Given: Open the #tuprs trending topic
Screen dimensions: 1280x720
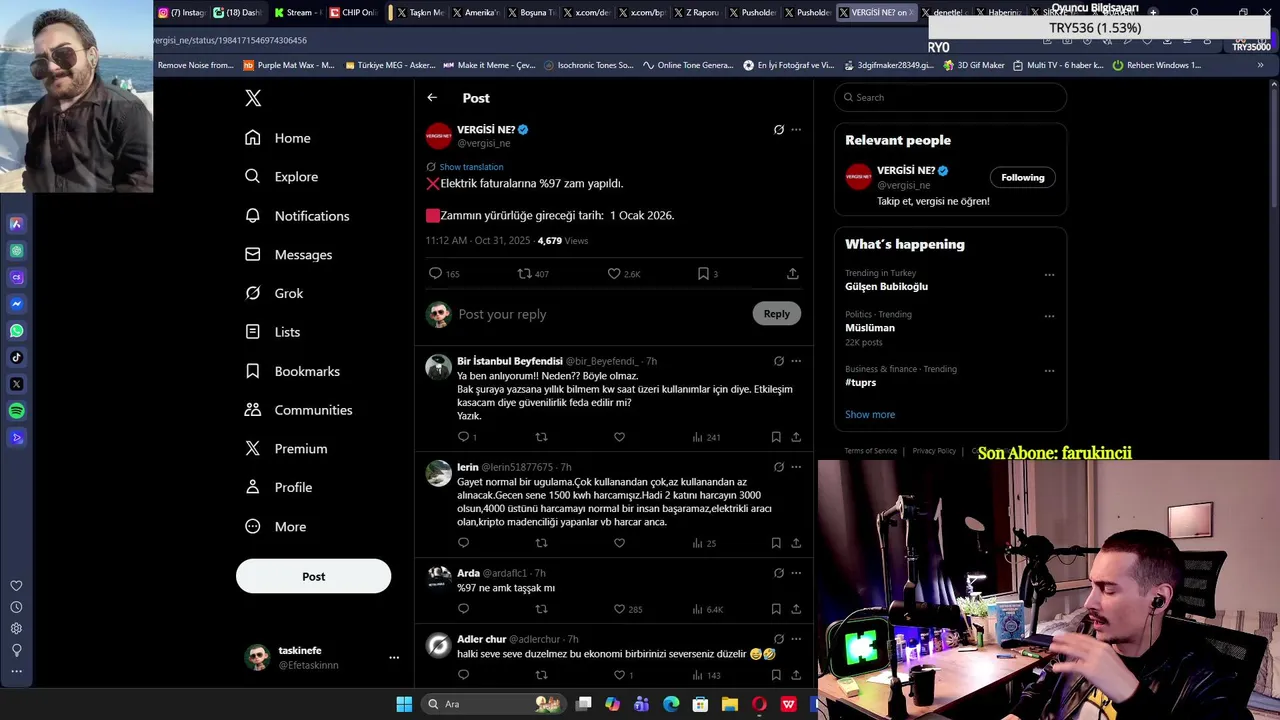Looking at the screenshot, I should [860, 382].
